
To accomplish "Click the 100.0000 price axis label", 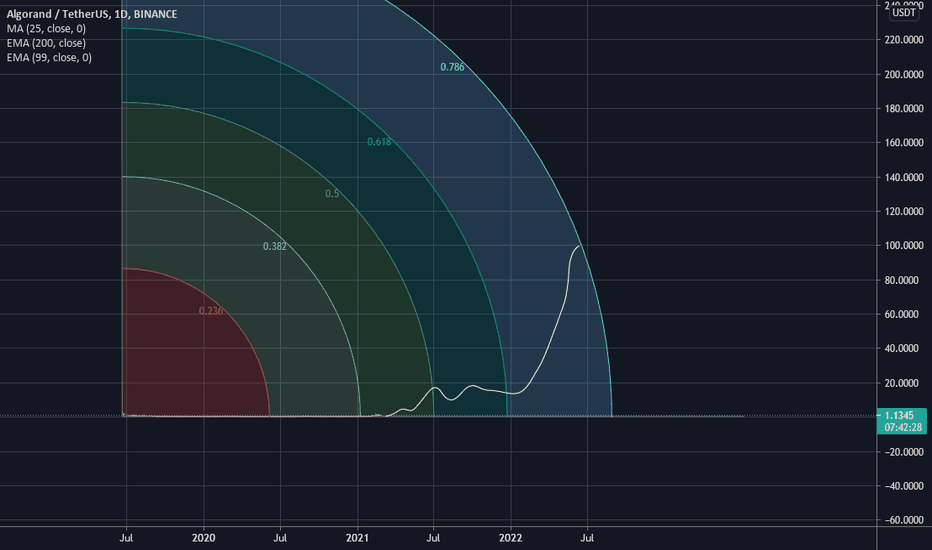I will [x=904, y=246].
